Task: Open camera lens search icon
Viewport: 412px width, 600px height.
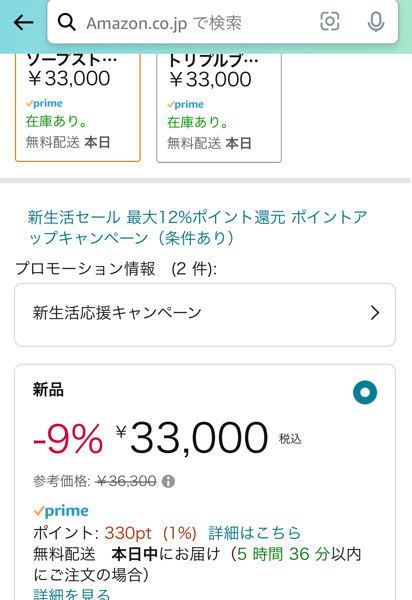Action: [329, 21]
